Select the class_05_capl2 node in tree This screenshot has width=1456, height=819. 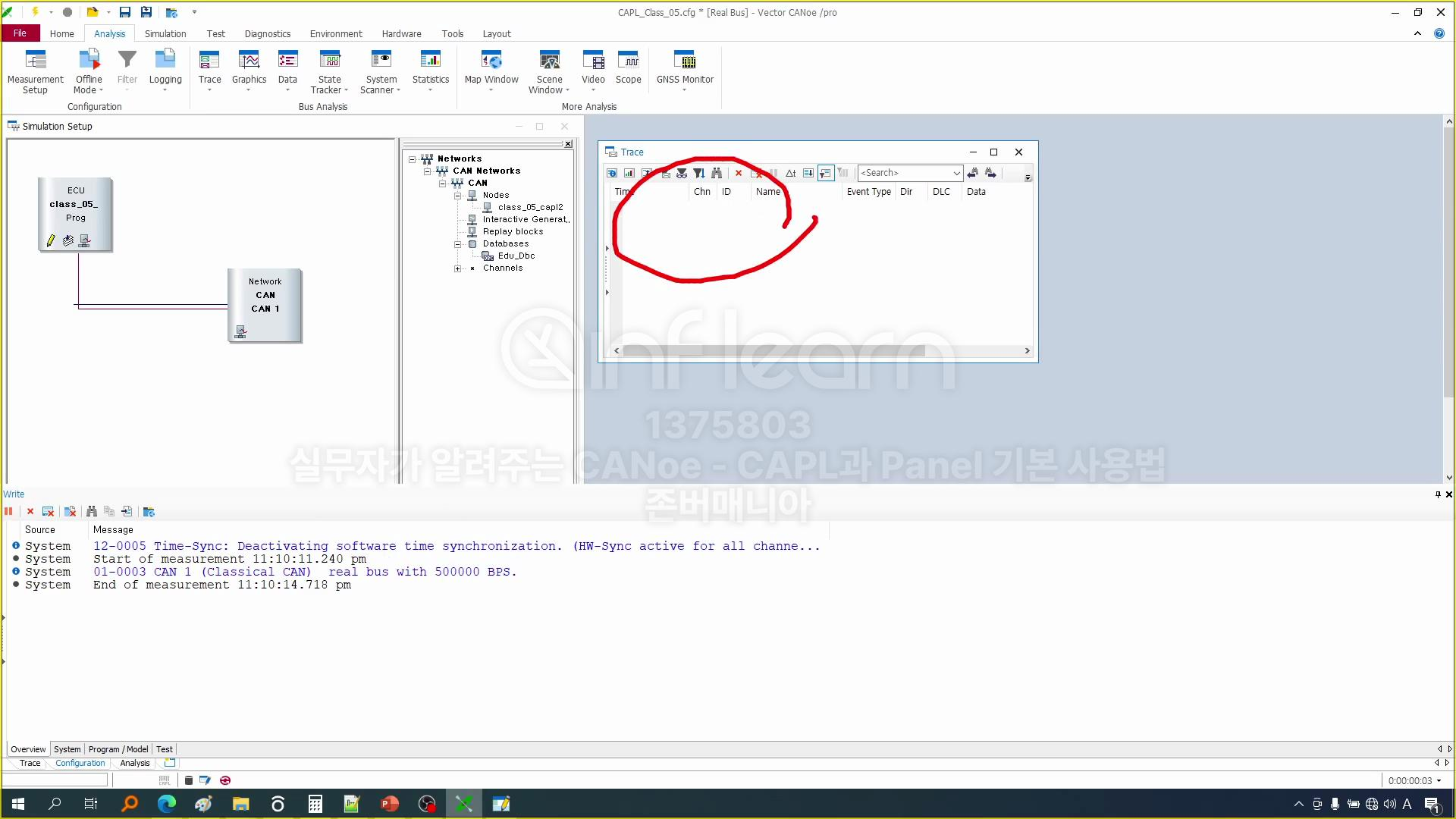click(x=530, y=207)
